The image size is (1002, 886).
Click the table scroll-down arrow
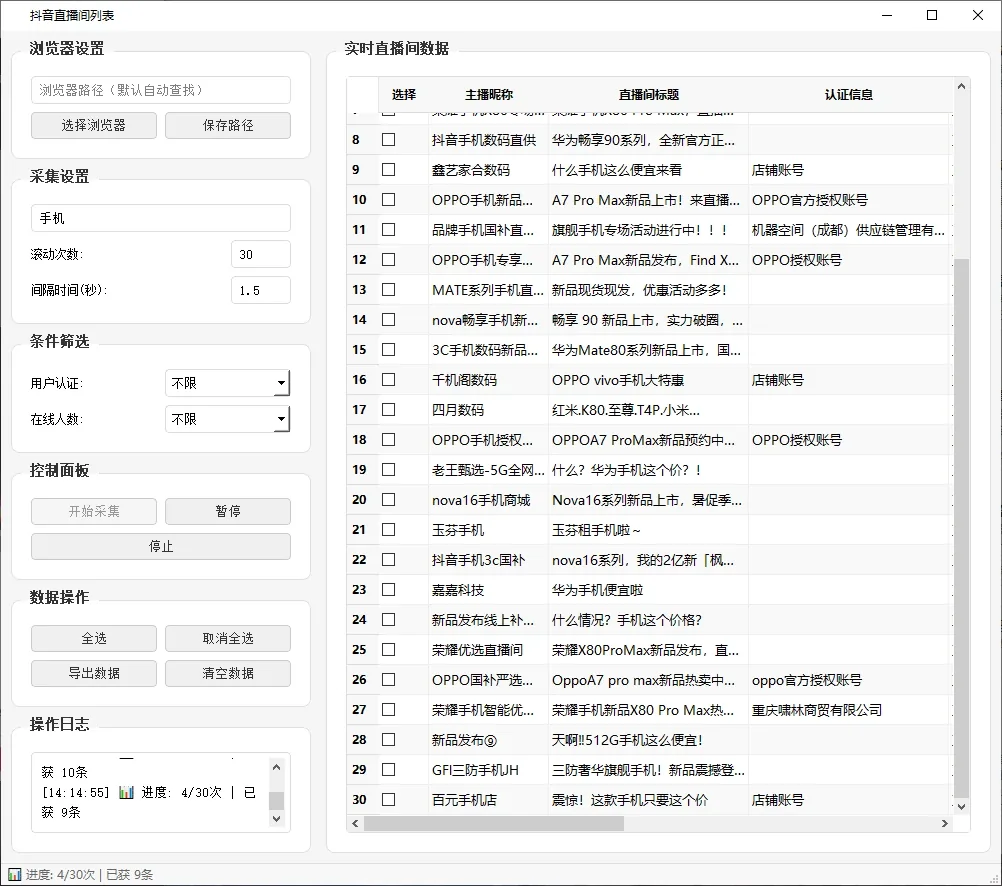click(961, 807)
